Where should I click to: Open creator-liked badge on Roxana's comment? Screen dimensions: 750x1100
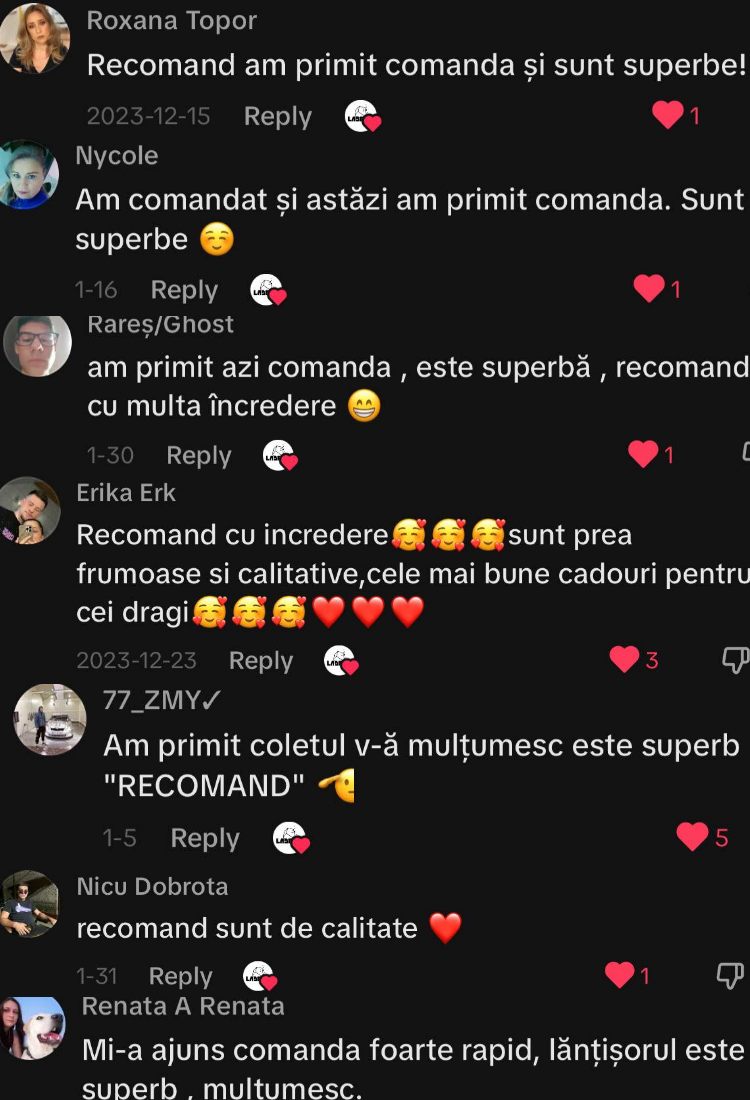click(363, 116)
